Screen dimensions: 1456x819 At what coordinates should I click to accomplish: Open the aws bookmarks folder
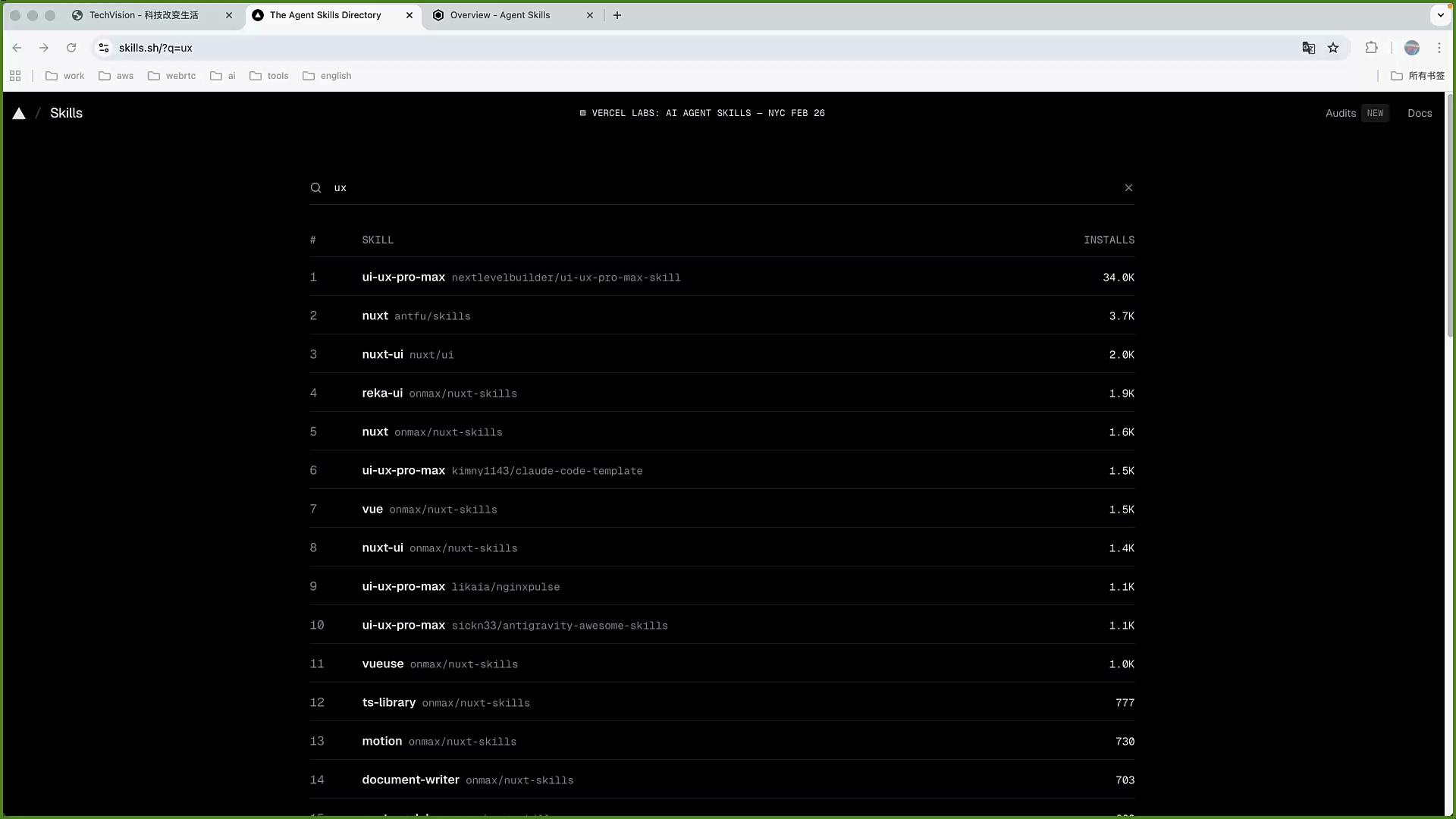coord(116,76)
